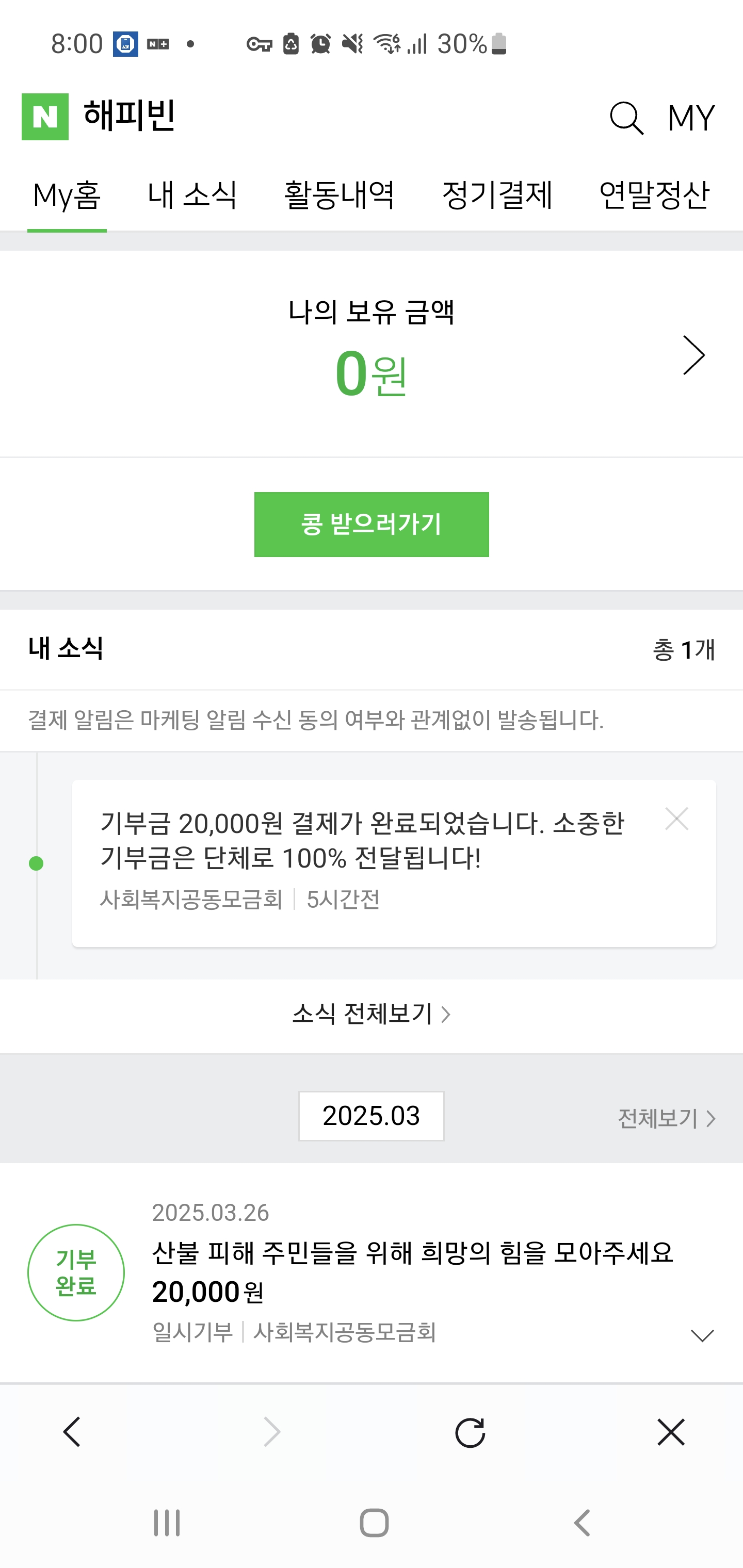Image resolution: width=743 pixels, height=1568 pixels.
Task: Tap the green Naver N logo
Action: click(45, 117)
